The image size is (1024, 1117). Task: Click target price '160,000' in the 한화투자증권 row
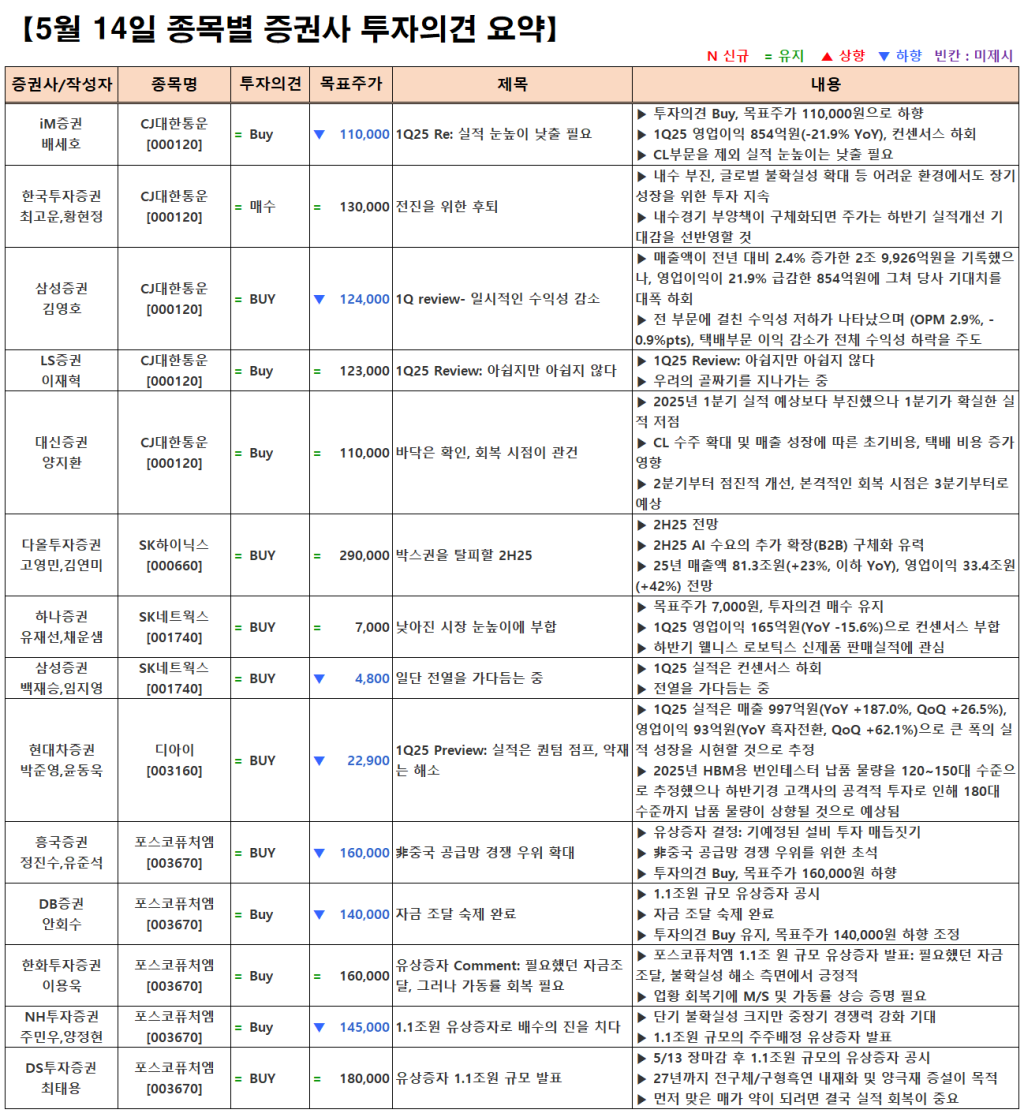[x=364, y=977]
